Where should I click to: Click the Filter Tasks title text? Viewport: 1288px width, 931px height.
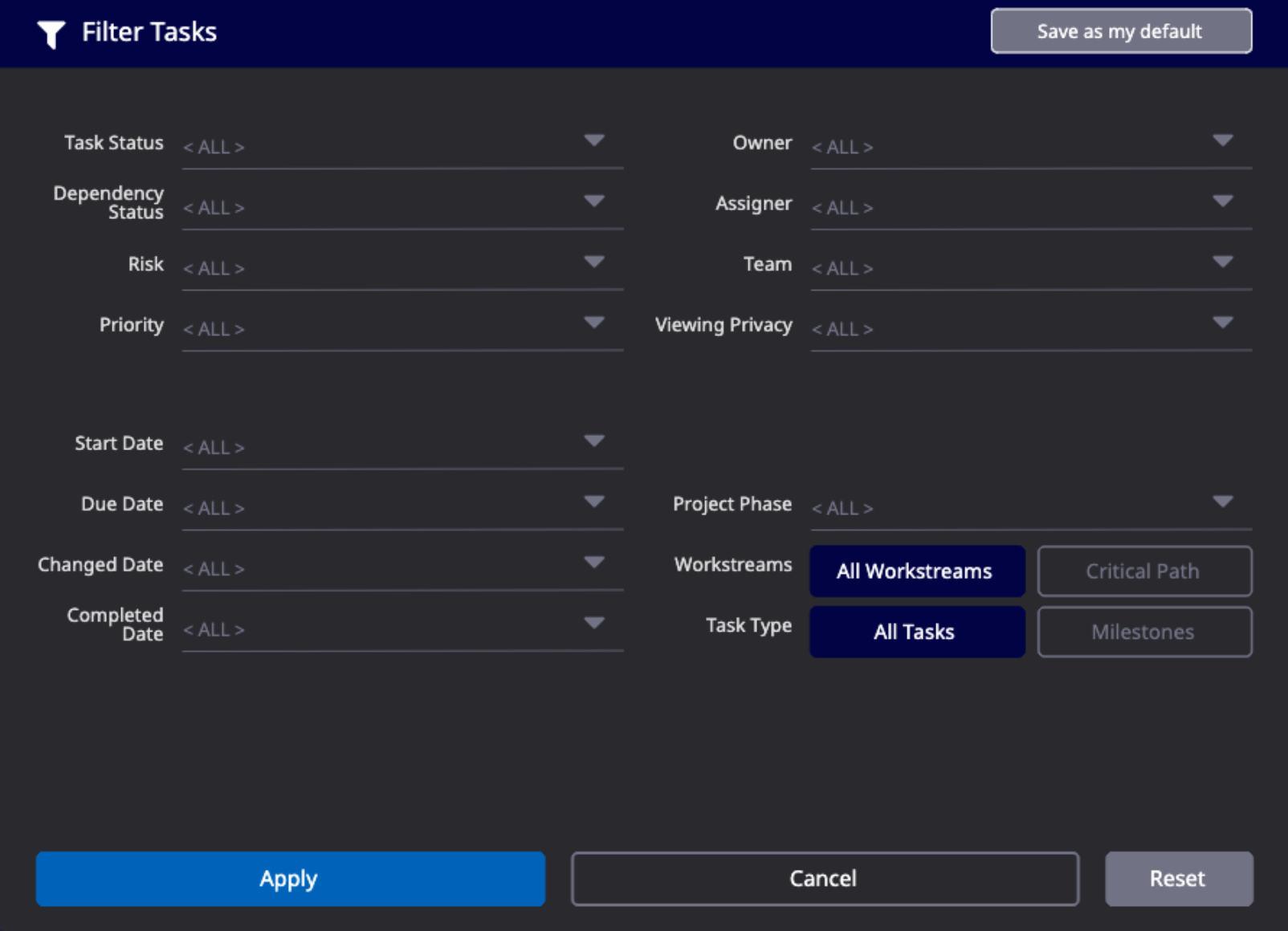pyautogui.click(x=149, y=32)
